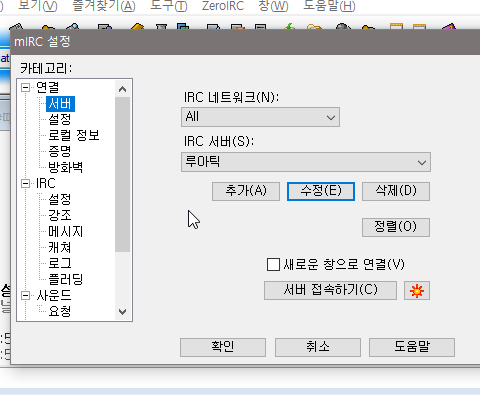Image resolution: width=480 pixels, height=395 pixels.
Task: Click the category list scrollbar thumb
Action: 123,175
